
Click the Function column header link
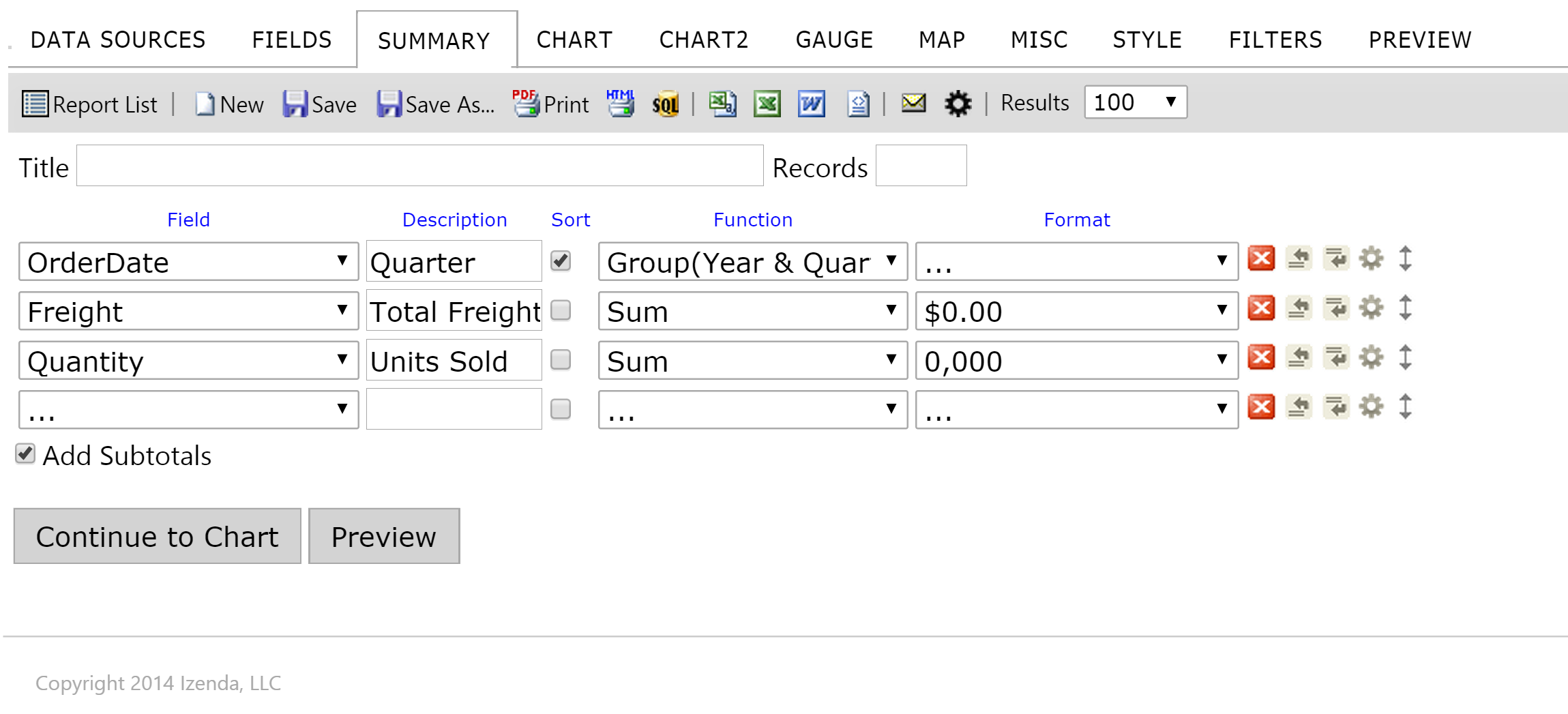tap(753, 220)
